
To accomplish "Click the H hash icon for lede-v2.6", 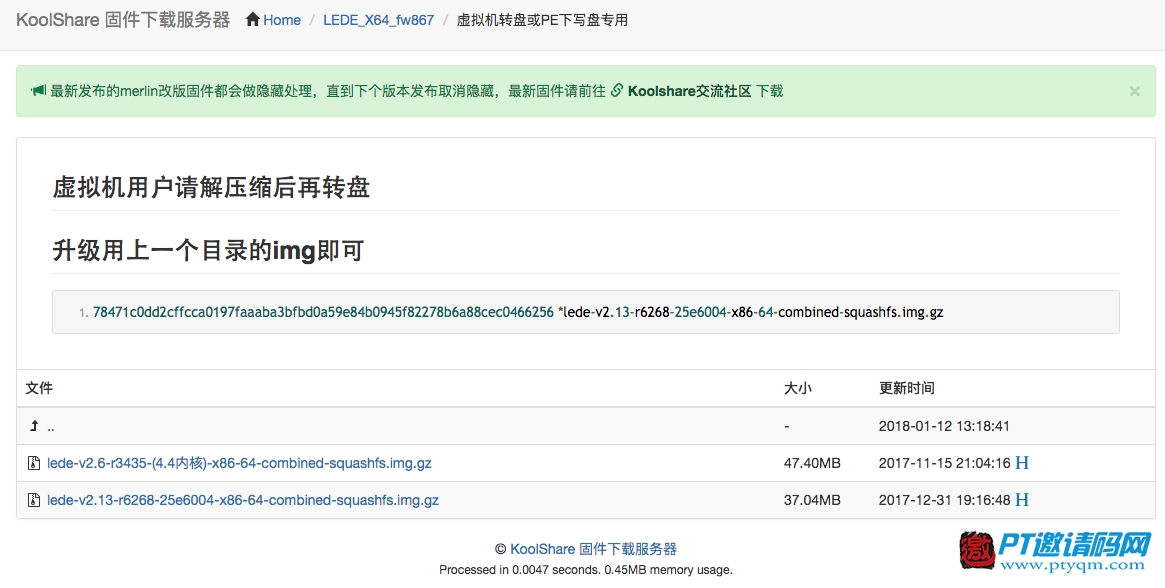I will click(1022, 463).
